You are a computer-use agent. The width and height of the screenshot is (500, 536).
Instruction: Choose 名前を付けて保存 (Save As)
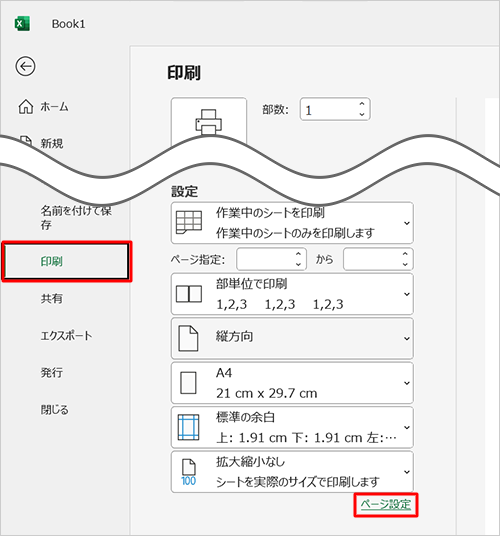tap(76, 217)
